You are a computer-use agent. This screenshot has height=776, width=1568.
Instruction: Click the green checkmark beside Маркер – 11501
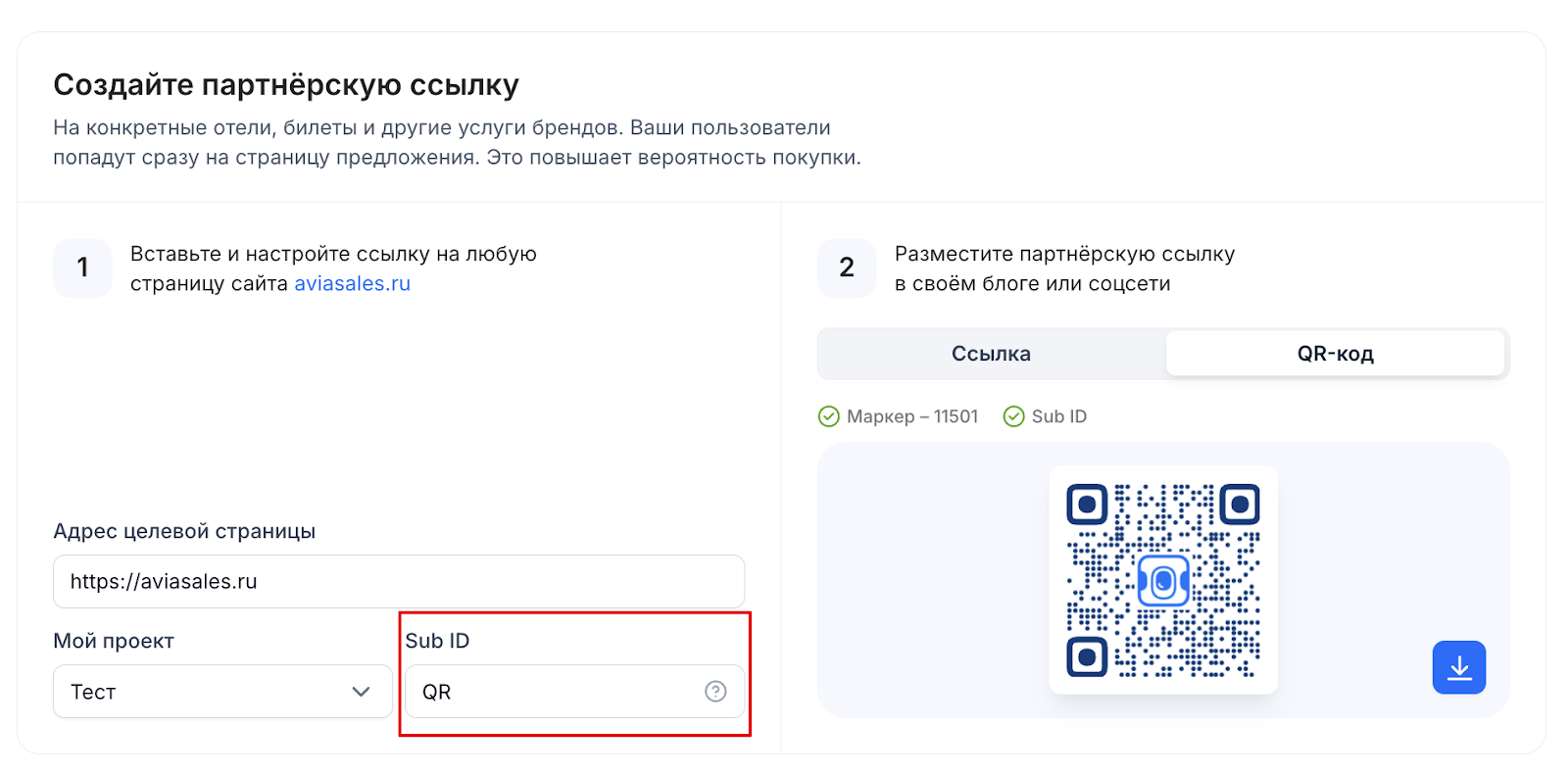[x=829, y=416]
